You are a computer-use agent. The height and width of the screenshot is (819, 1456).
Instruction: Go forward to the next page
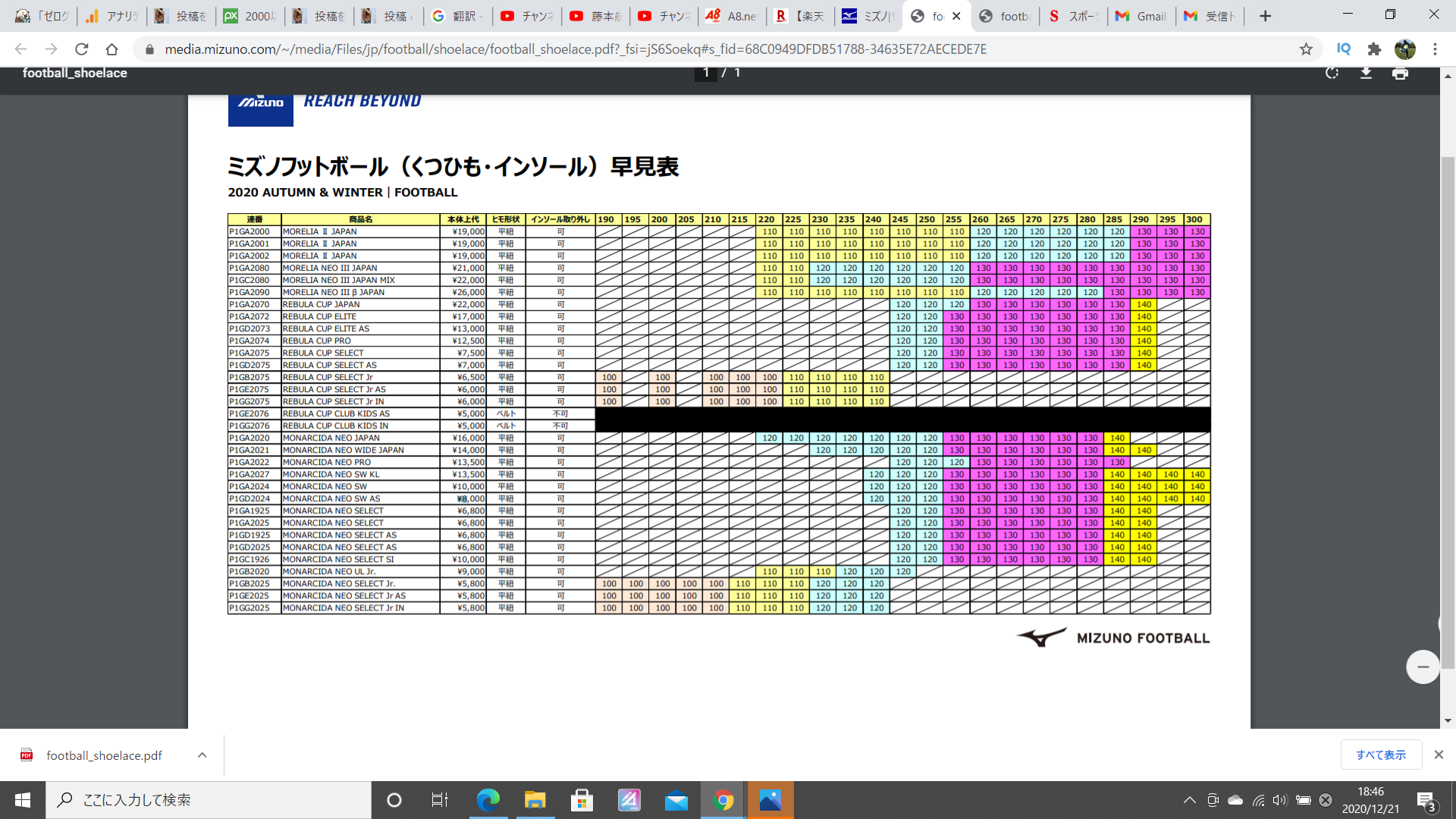point(51,49)
